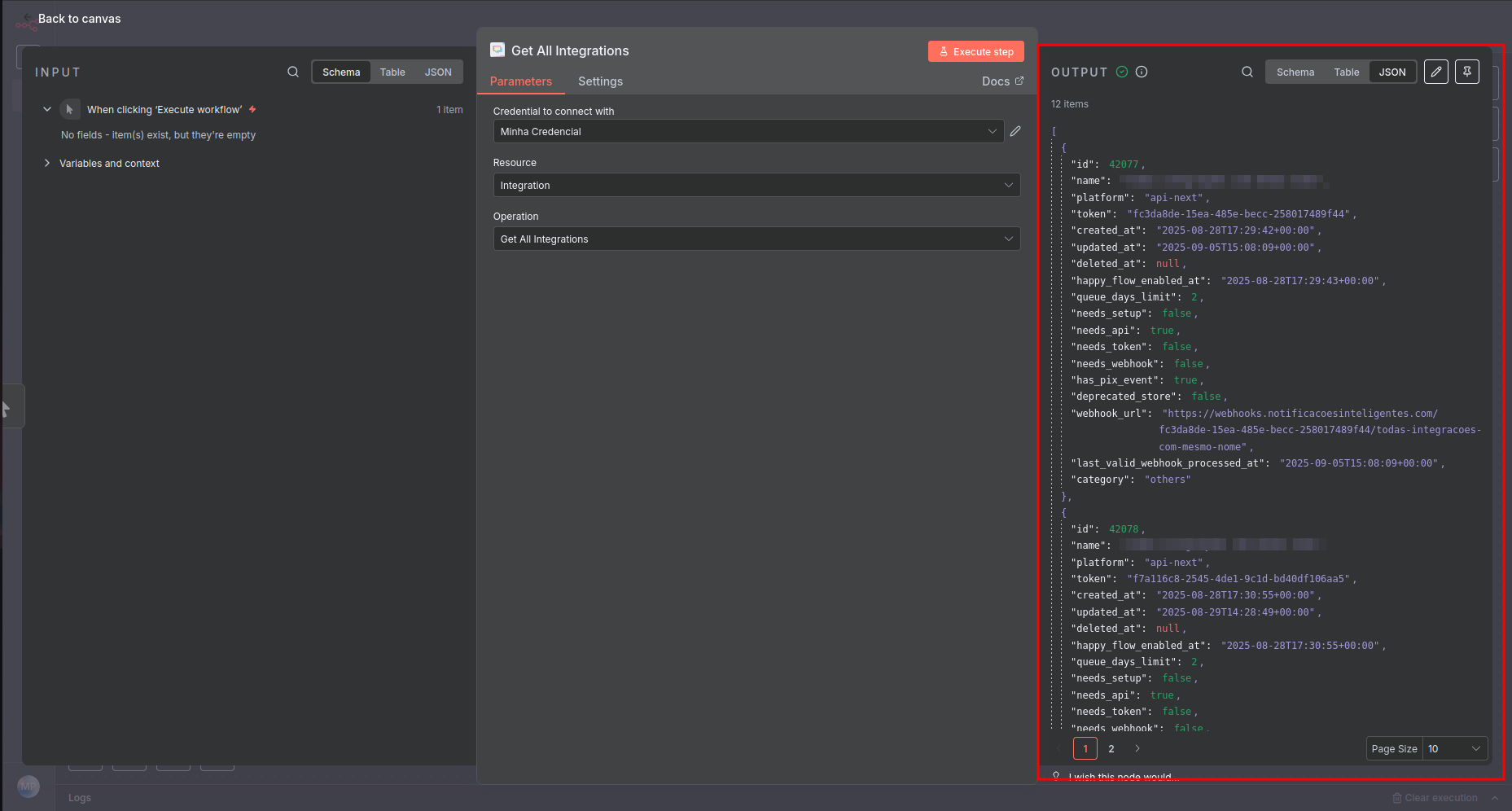The image size is (1512, 811).
Task: Expand logs panel with chevron icon
Action: tap(1495, 797)
